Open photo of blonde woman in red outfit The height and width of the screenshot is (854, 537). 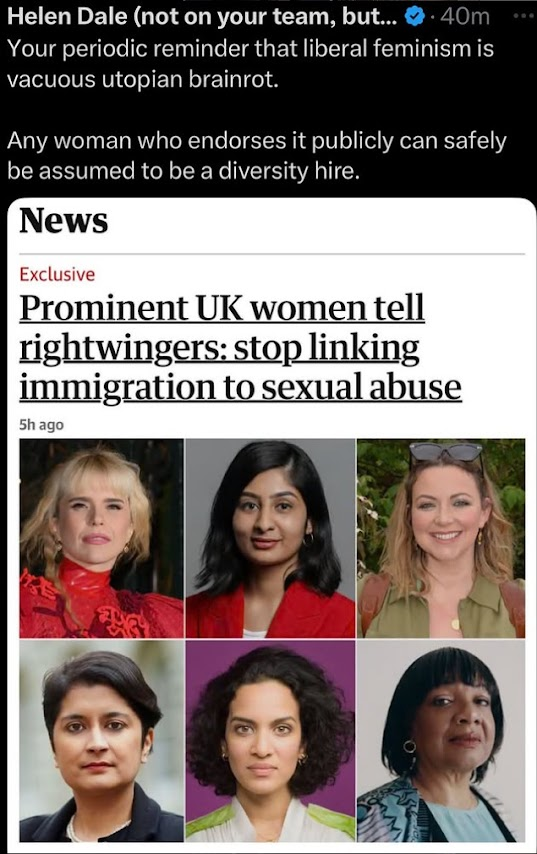pyautogui.click(x=101, y=538)
